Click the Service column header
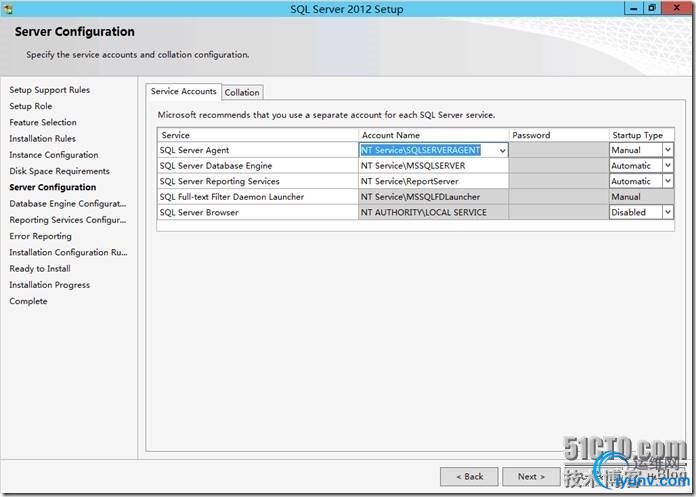Screen dimensions: 696x497 [257, 135]
